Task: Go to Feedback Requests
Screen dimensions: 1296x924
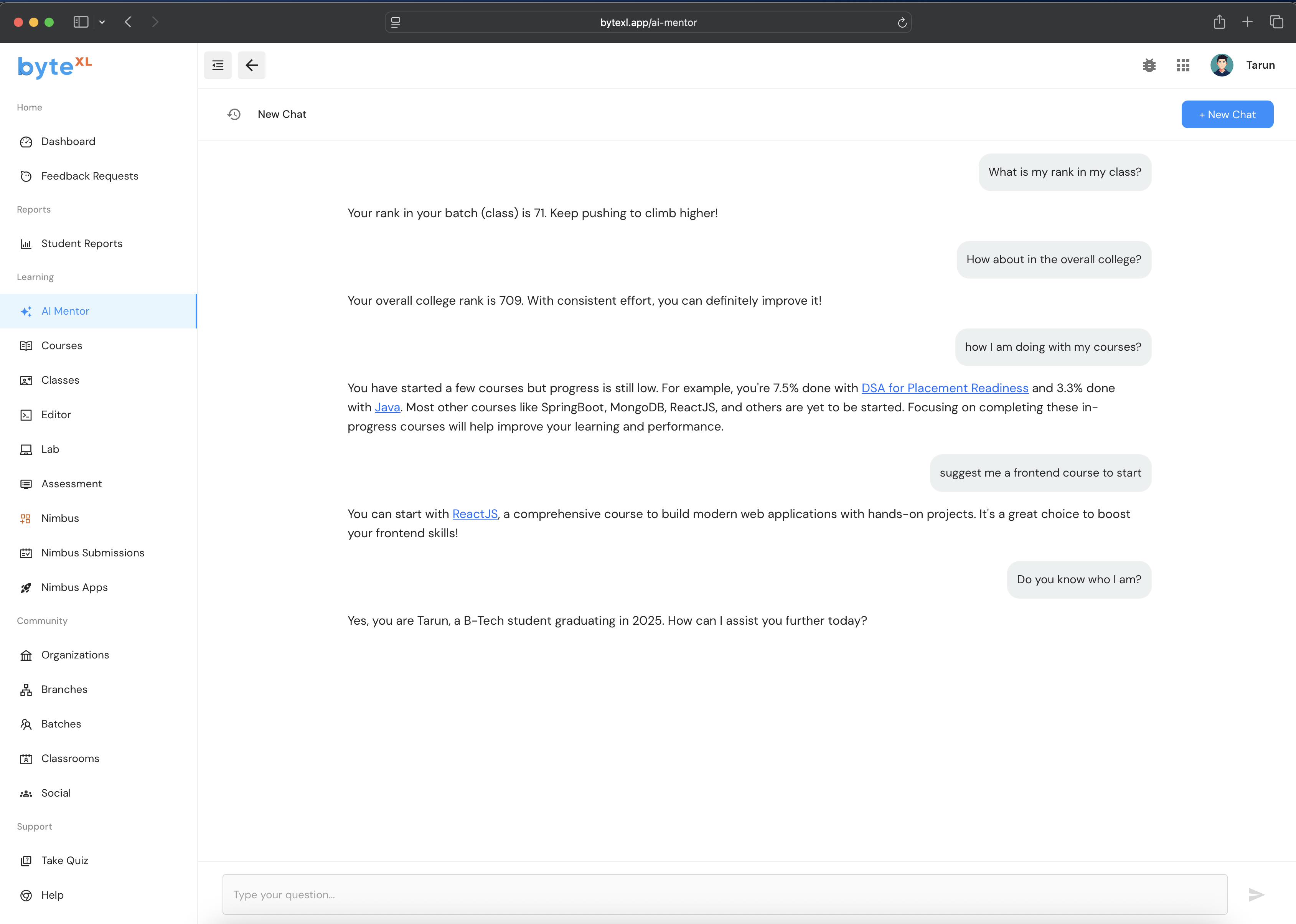Action: [x=99, y=177]
